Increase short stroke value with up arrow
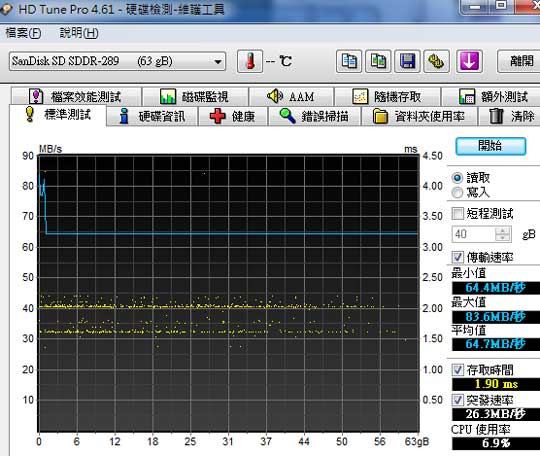The image size is (540, 456). tap(503, 231)
